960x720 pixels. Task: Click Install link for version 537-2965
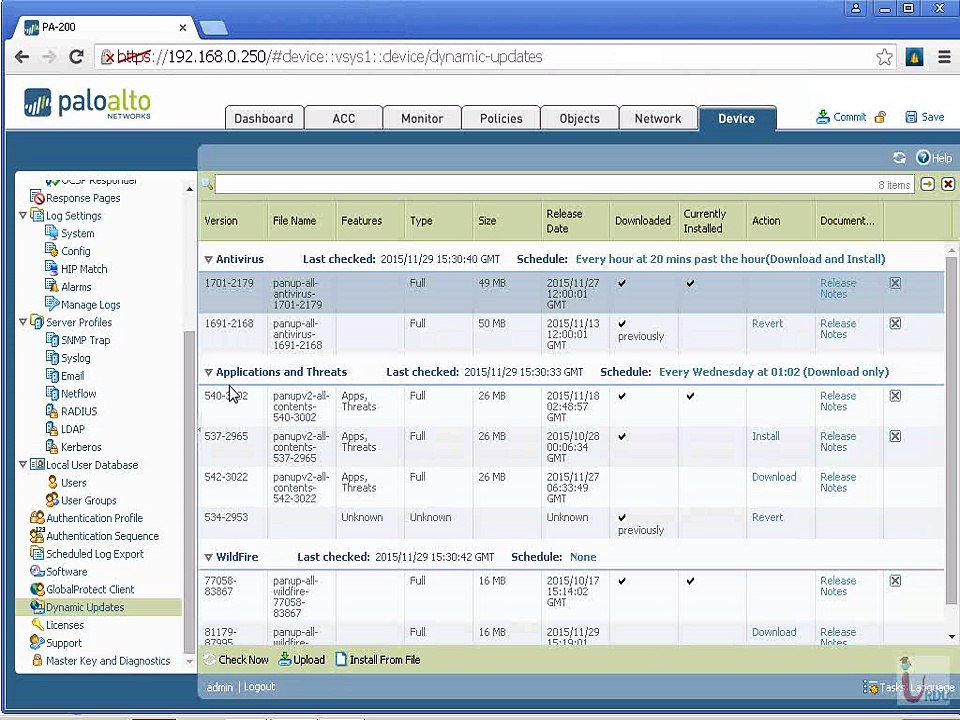[x=765, y=436]
